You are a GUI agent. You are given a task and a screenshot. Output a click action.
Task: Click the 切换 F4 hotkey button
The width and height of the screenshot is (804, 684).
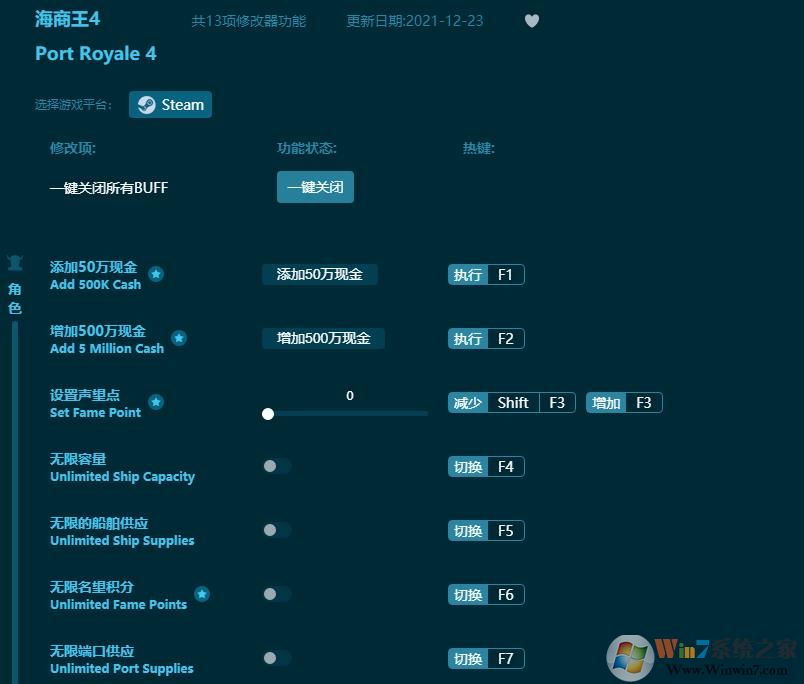(486, 467)
